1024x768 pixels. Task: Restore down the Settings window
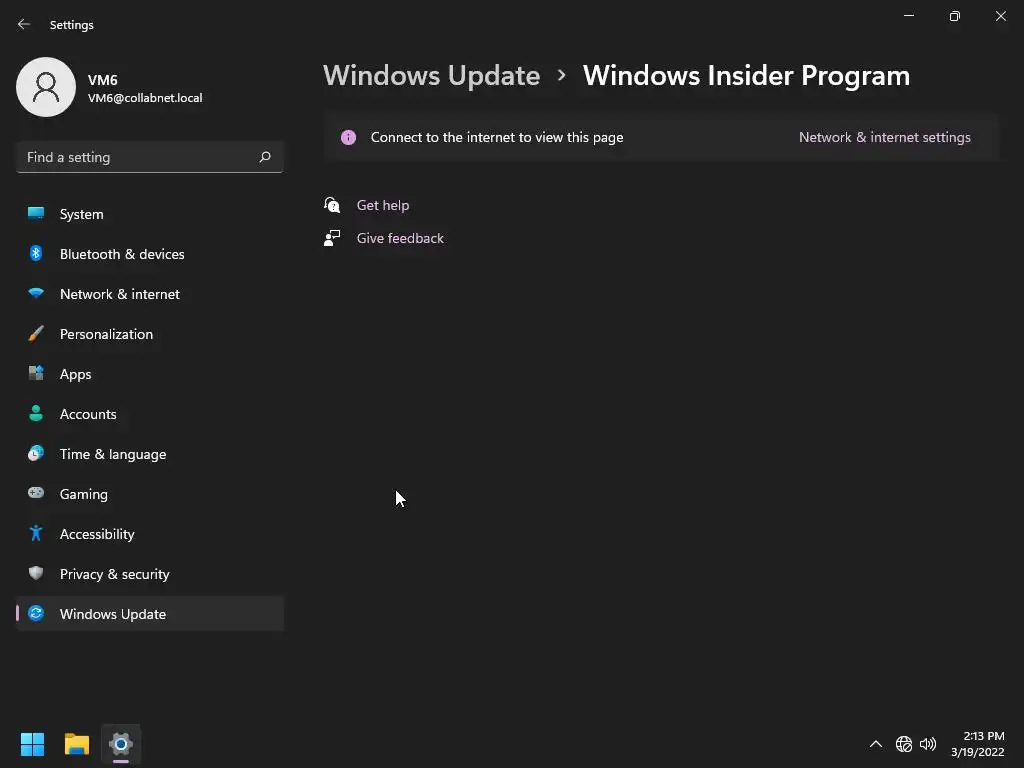click(x=954, y=16)
